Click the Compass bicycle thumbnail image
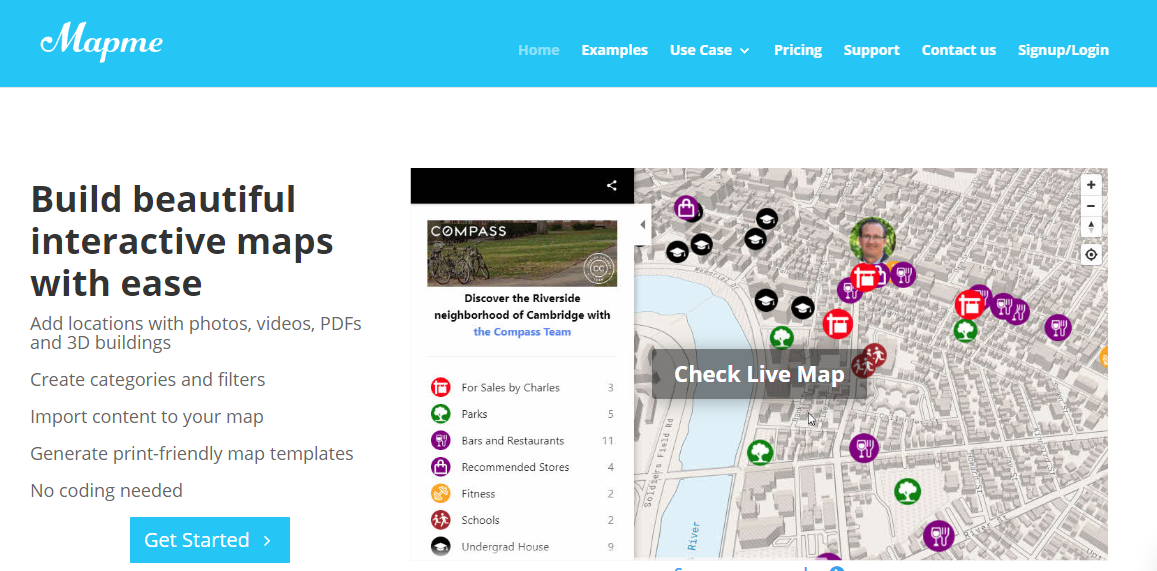 click(522, 253)
